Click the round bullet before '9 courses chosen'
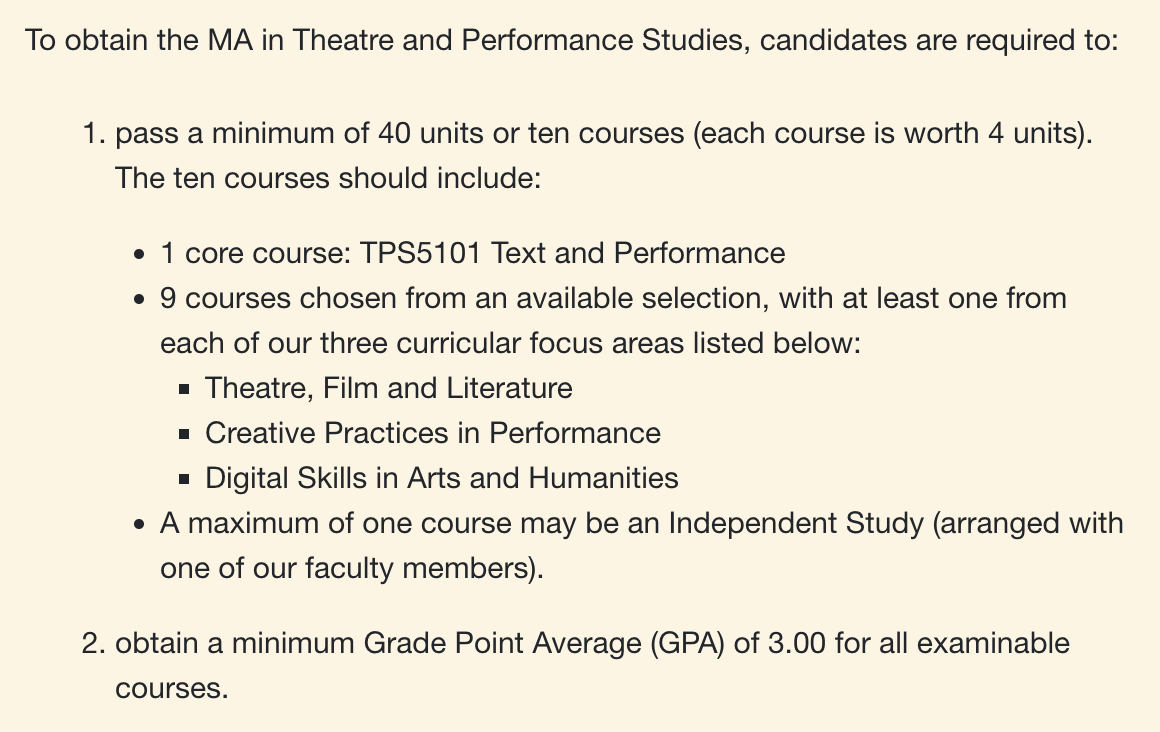 pos(140,300)
